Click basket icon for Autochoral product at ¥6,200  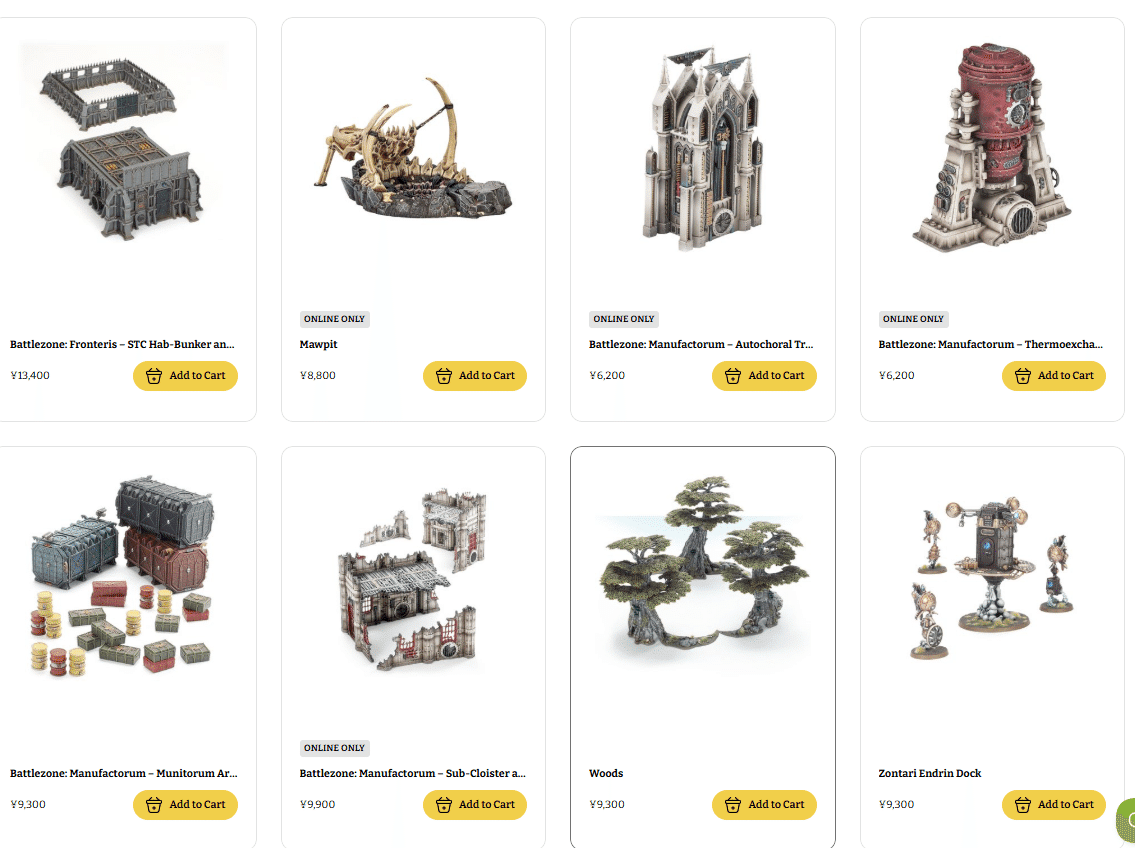[733, 376]
